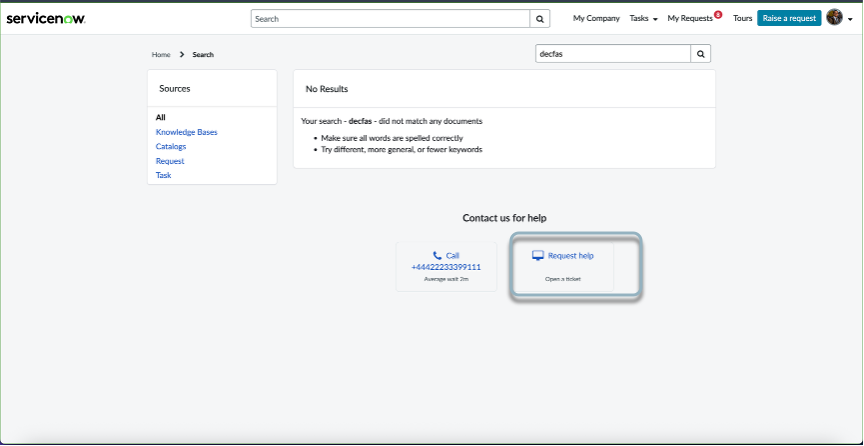The height and width of the screenshot is (446, 864).
Task: Filter results by Catalogs
Action: [171, 147]
